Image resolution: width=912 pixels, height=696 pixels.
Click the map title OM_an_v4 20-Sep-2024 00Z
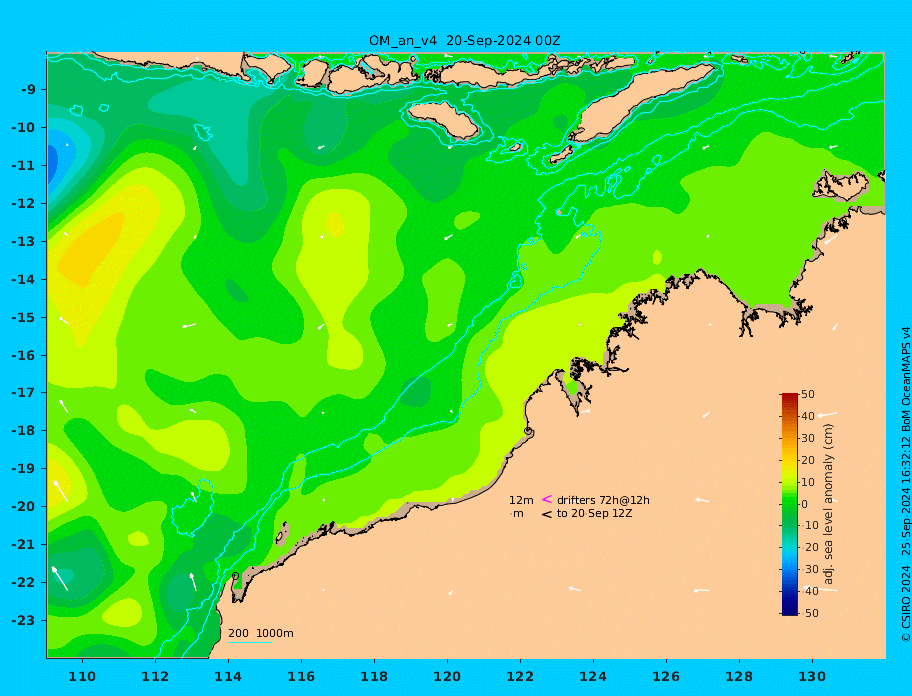(465, 41)
